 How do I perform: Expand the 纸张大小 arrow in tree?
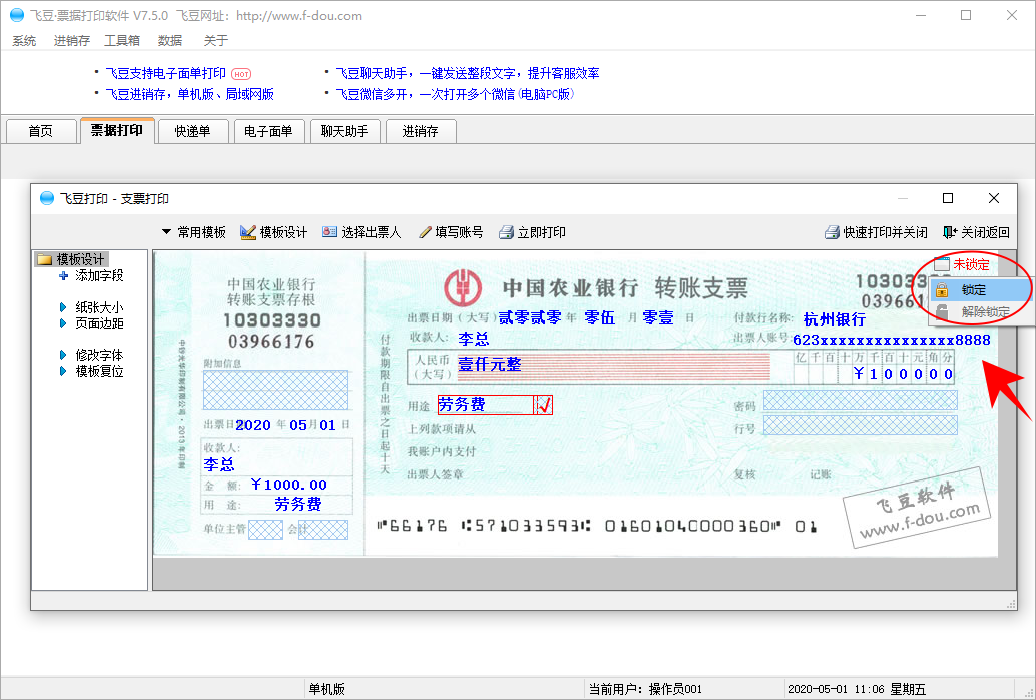pyautogui.click(x=63, y=307)
